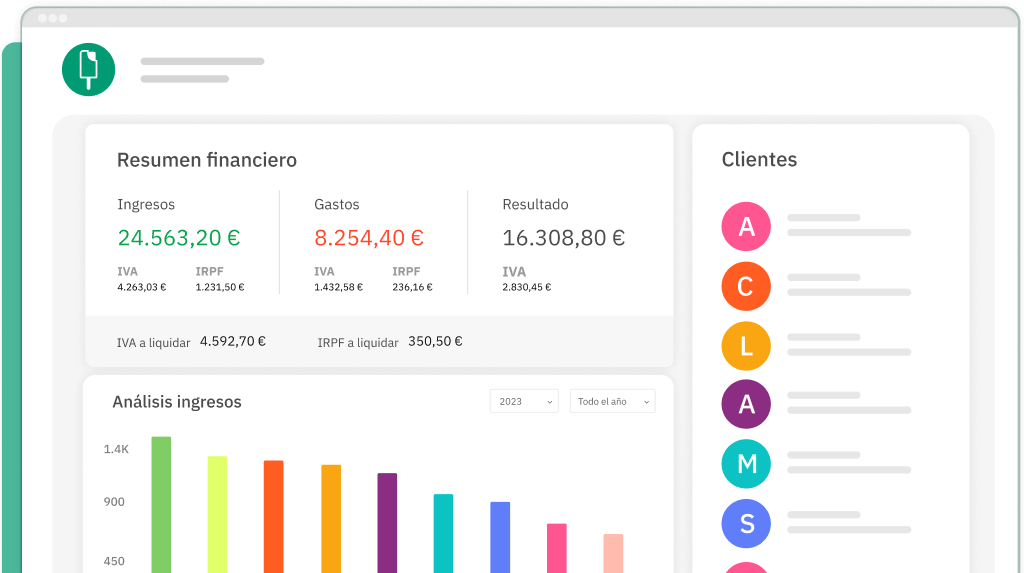Screen dimensions: 1024x573
Task: Open the purple A client avatar
Action: (746, 404)
